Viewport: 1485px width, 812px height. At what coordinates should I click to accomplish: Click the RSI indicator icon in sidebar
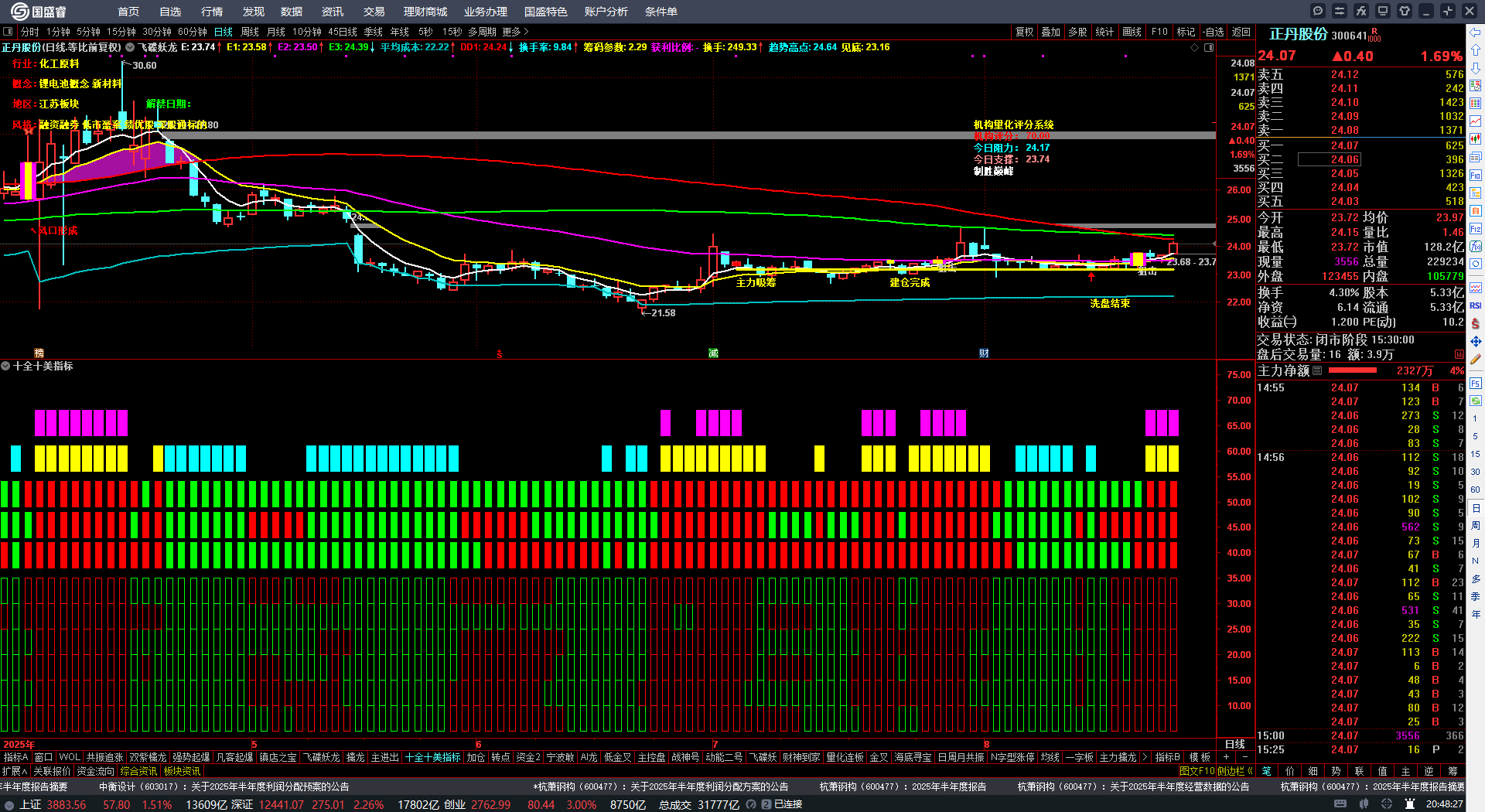(x=1476, y=305)
